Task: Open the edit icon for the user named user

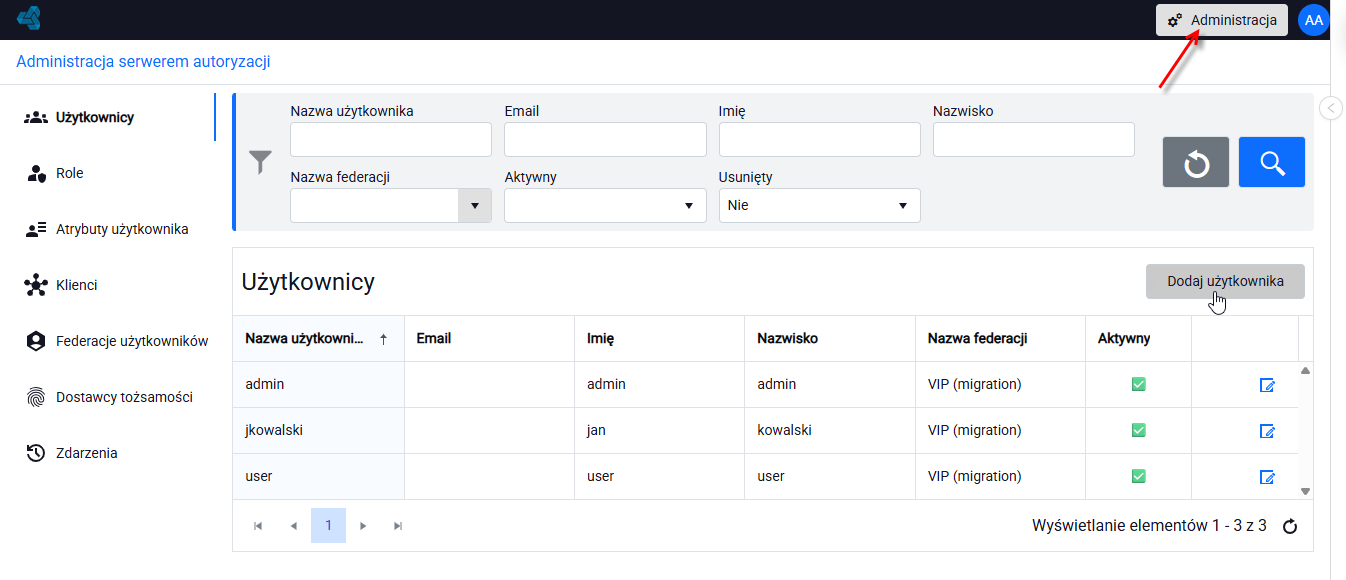Action: point(1267,477)
